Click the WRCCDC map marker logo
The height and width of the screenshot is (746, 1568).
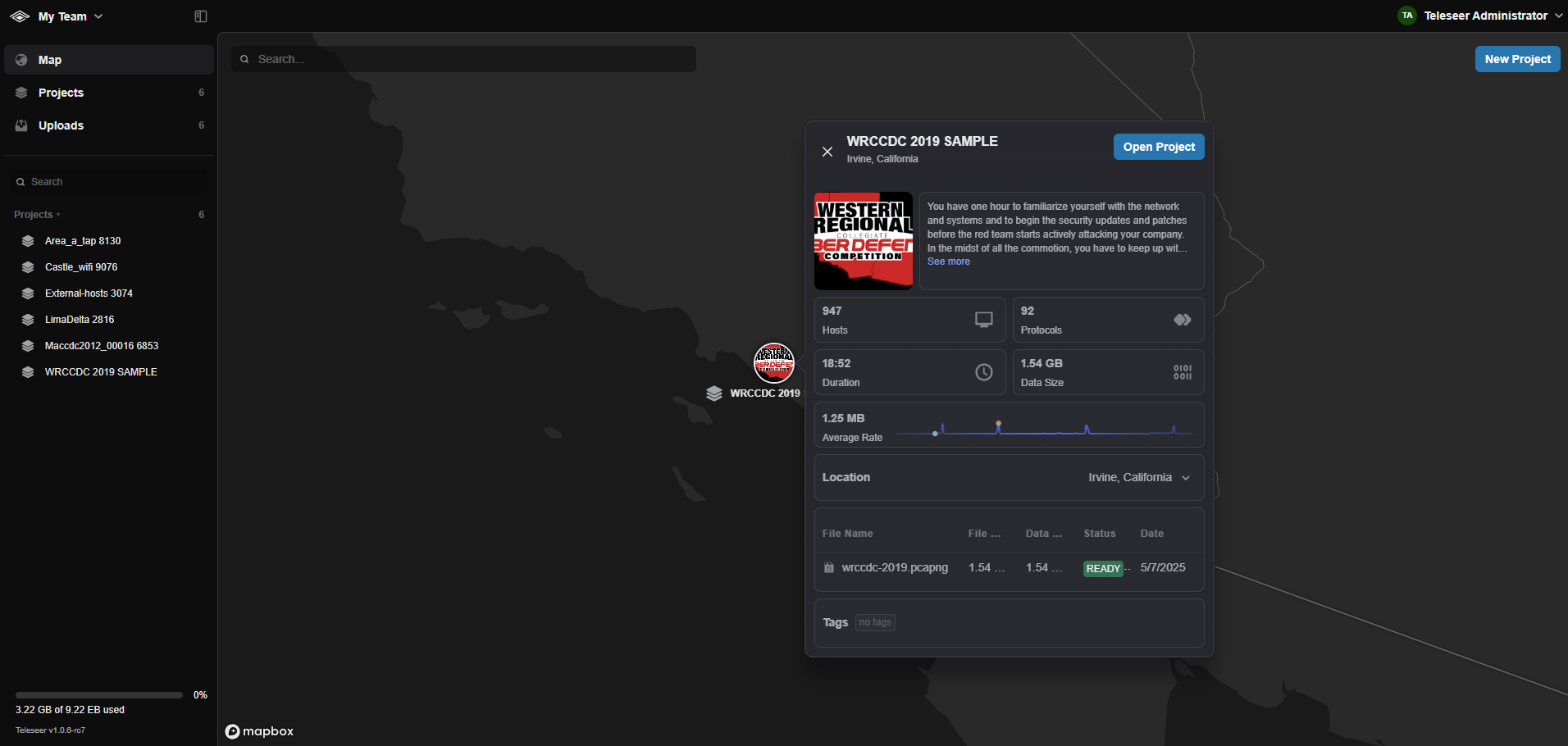click(774, 363)
